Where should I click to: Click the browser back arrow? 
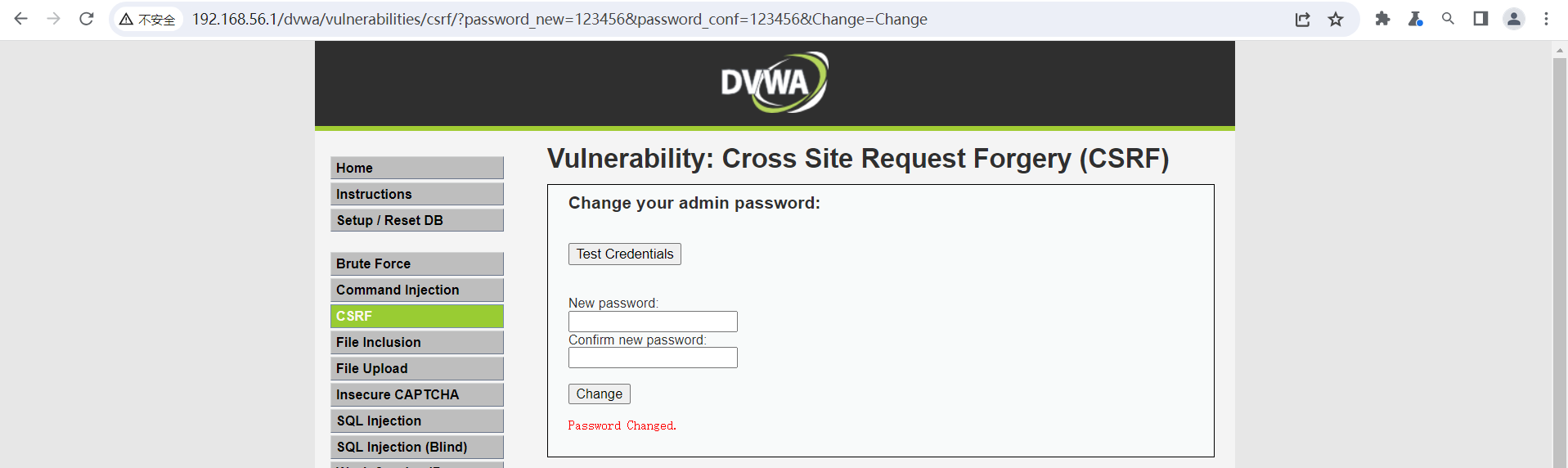tap(21, 19)
